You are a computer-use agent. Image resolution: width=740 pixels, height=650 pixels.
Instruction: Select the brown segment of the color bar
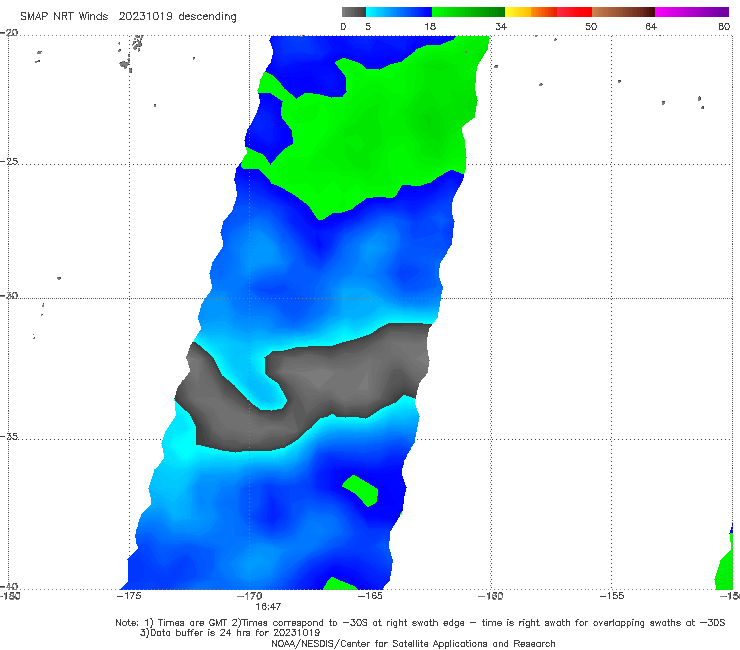623,12
